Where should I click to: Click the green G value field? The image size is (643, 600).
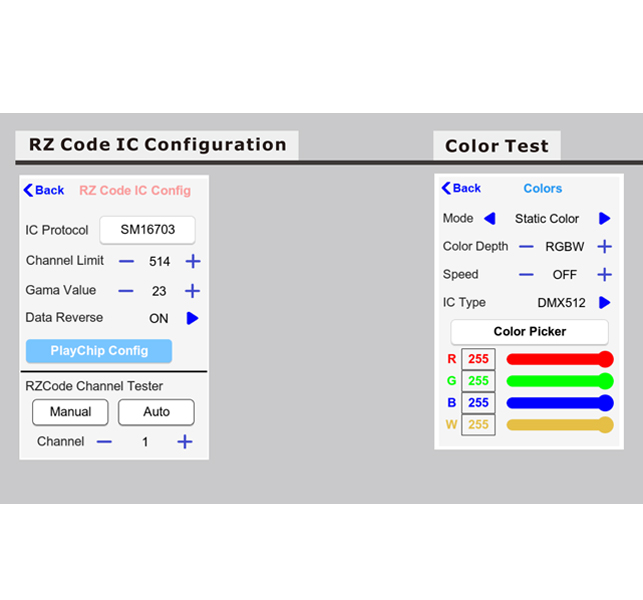pyautogui.click(x=478, y=381)
